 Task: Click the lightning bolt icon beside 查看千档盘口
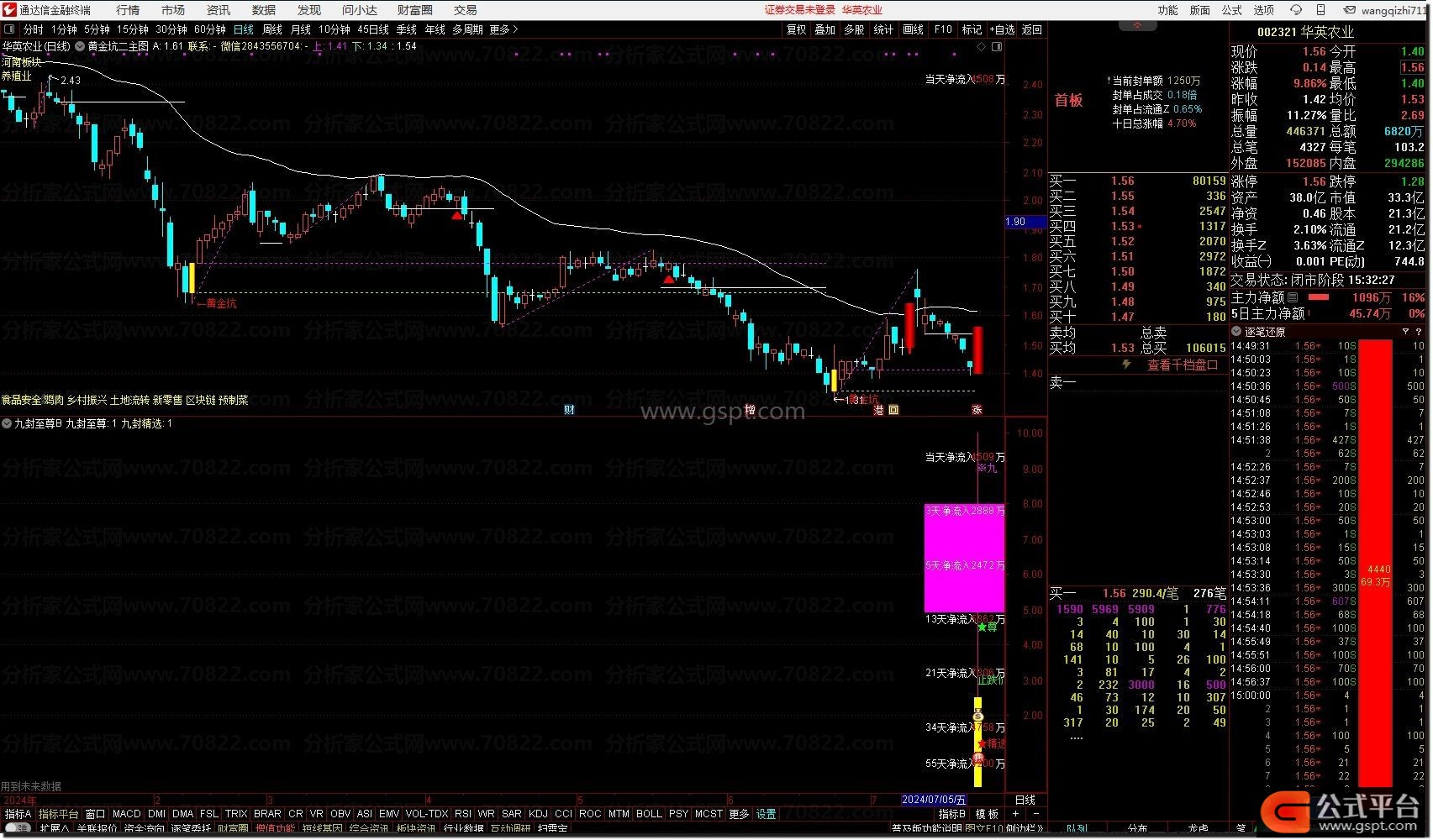pos(1127,365)
